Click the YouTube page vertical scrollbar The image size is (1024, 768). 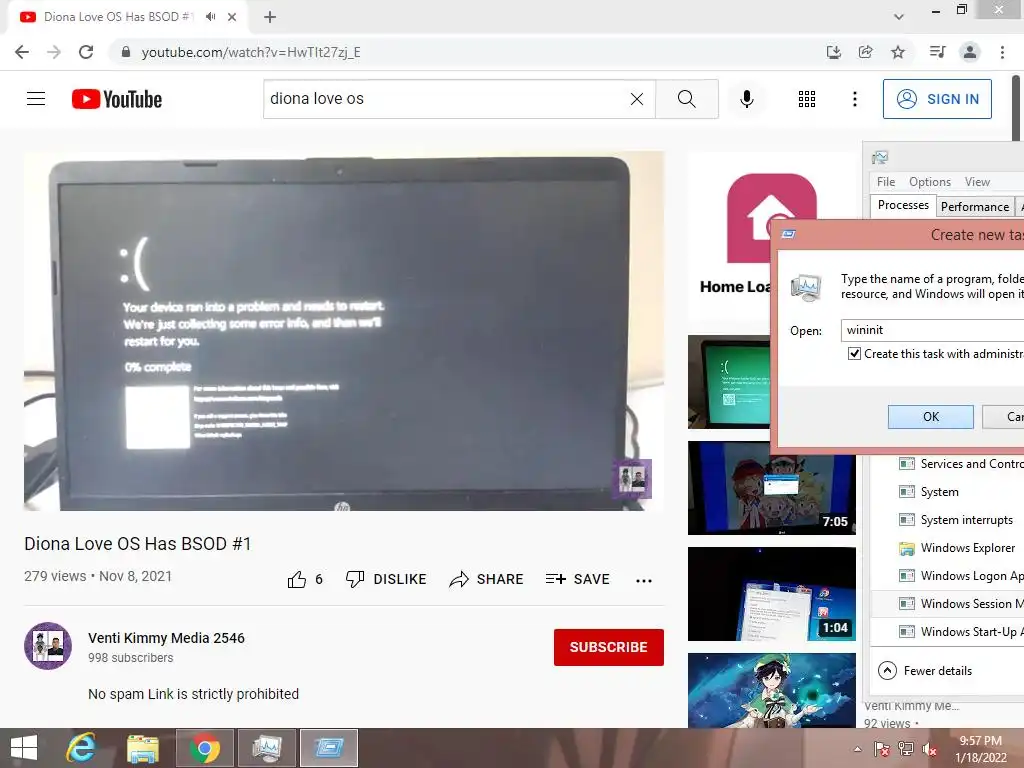click(1016, 108)
